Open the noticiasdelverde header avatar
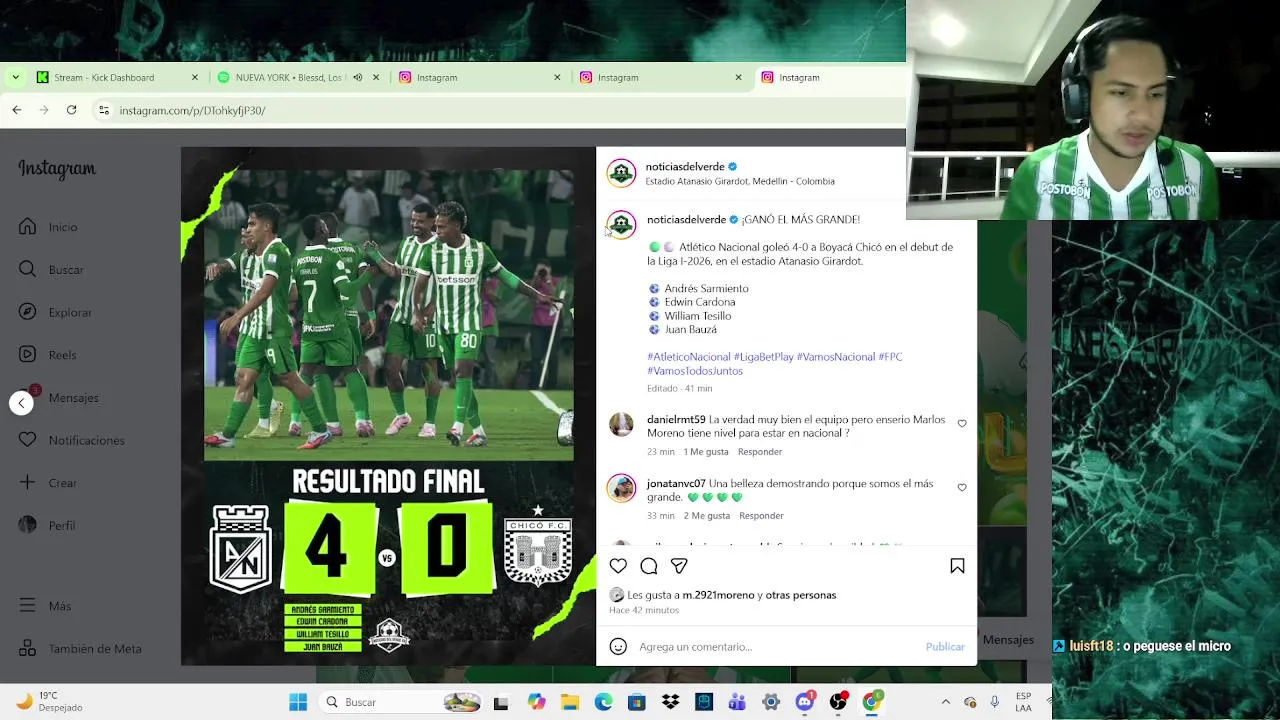Screen dimensions: 1280x720 tap(621, 173)
